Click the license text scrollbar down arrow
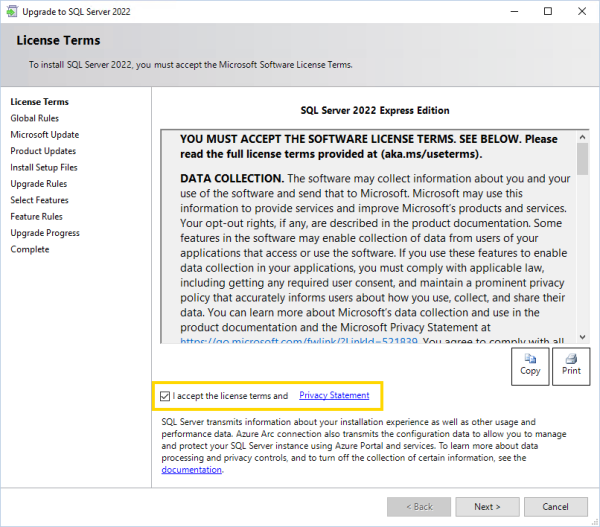This screenshot has width=600, height=527. (x=582, y=339)
